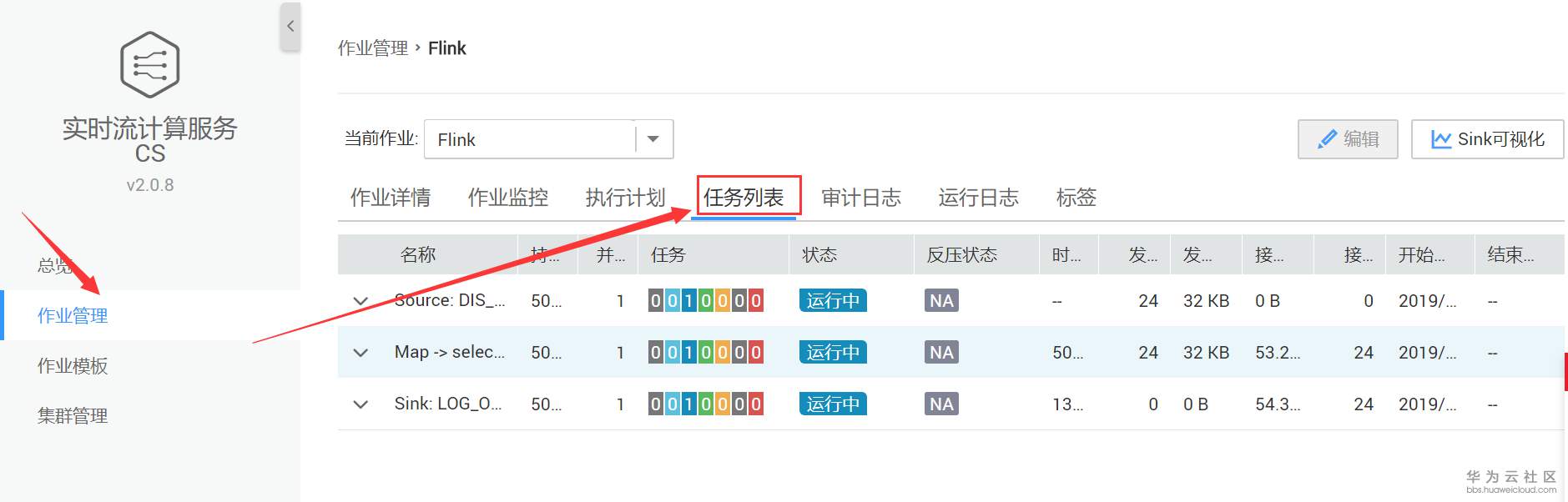Click the real-time stream computing service logo
The height and width of the screenshot is (502, 1568).
click(150, 64)
